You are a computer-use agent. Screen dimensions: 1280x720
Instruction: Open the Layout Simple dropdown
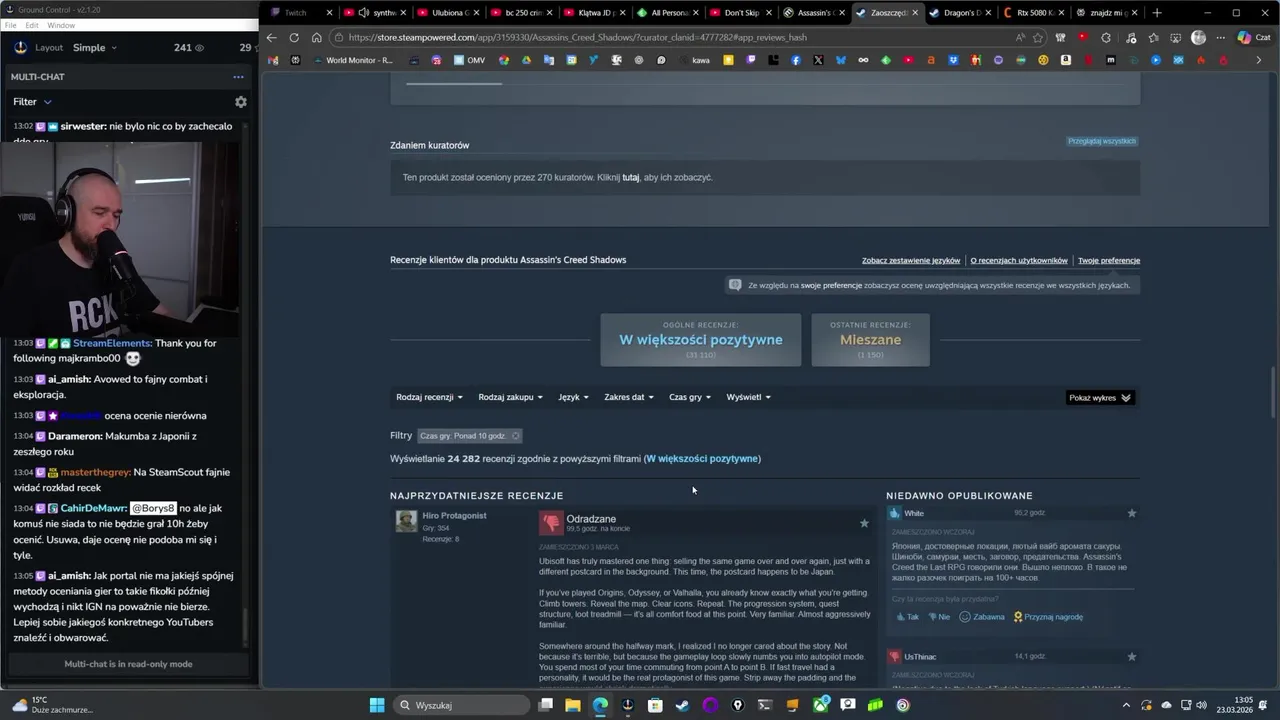click(x=95, y=48)
